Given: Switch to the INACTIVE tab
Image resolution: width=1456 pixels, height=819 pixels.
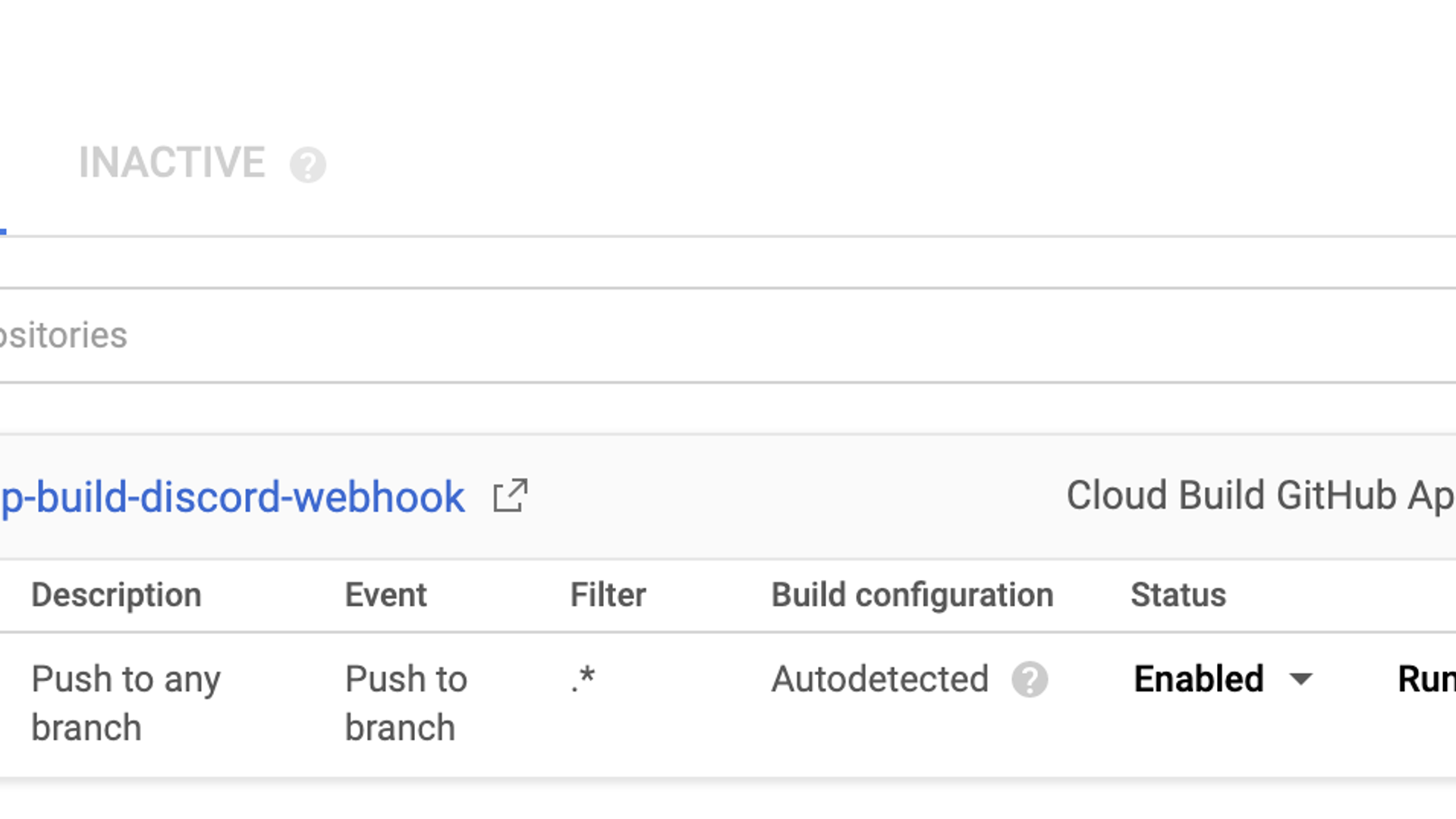Looking at the screenshot, I should tap(171, 163).
